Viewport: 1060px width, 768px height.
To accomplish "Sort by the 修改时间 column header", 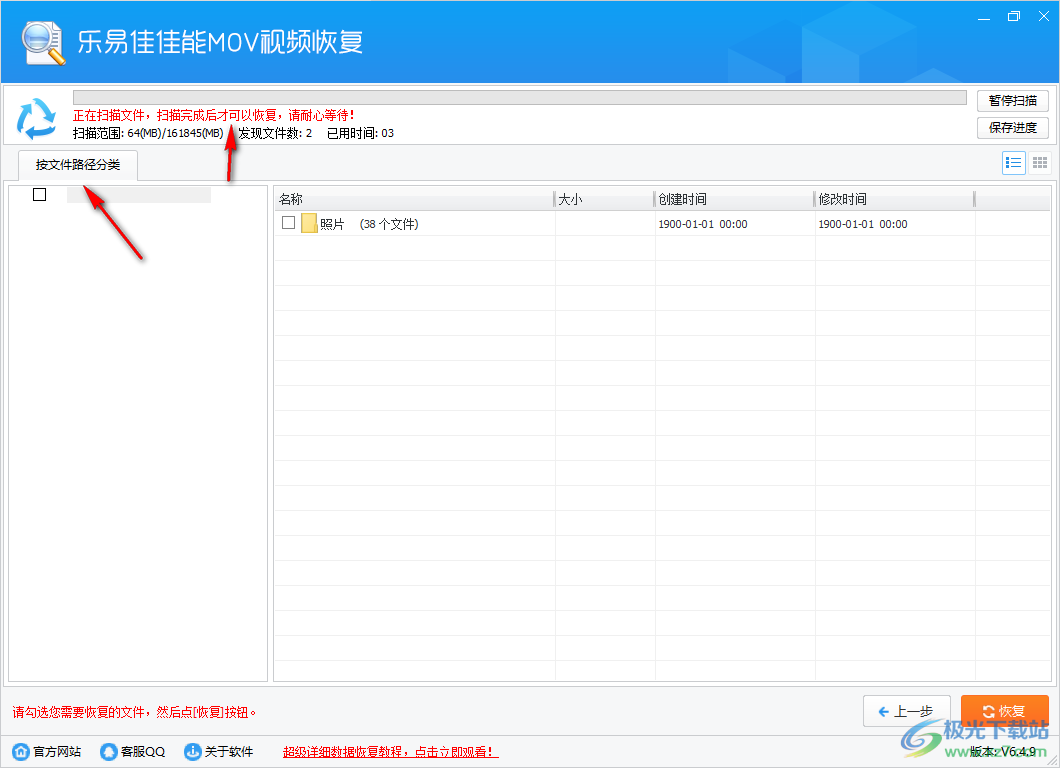I will coord(894,199).
